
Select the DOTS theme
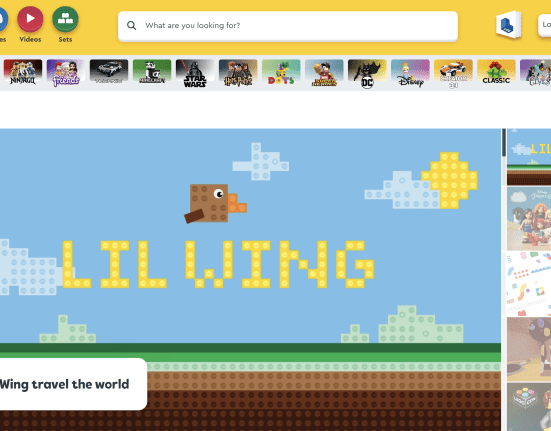pyautogui.click(x=281, y=73)
